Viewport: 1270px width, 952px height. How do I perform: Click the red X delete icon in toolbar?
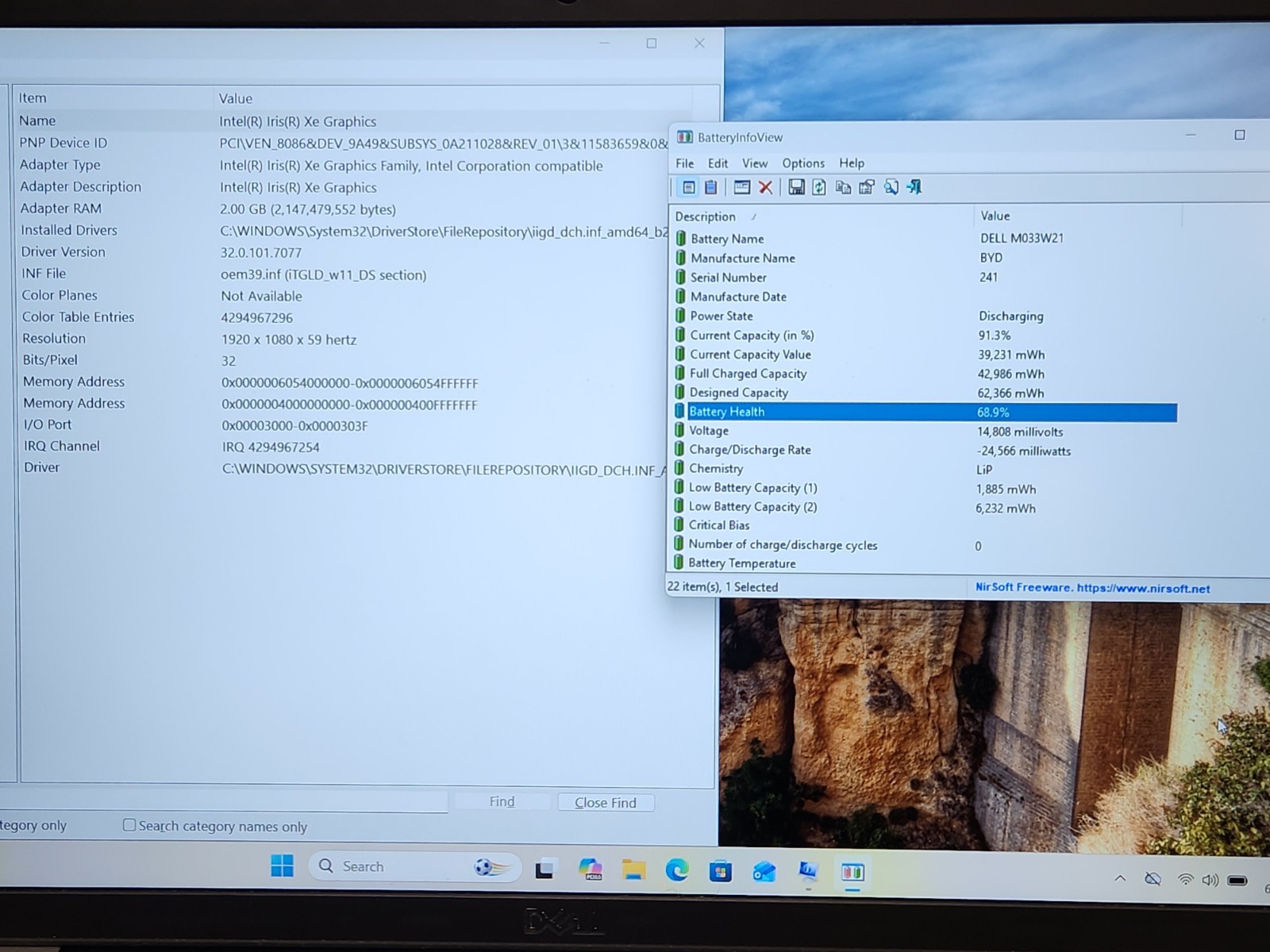pos(765,187)
